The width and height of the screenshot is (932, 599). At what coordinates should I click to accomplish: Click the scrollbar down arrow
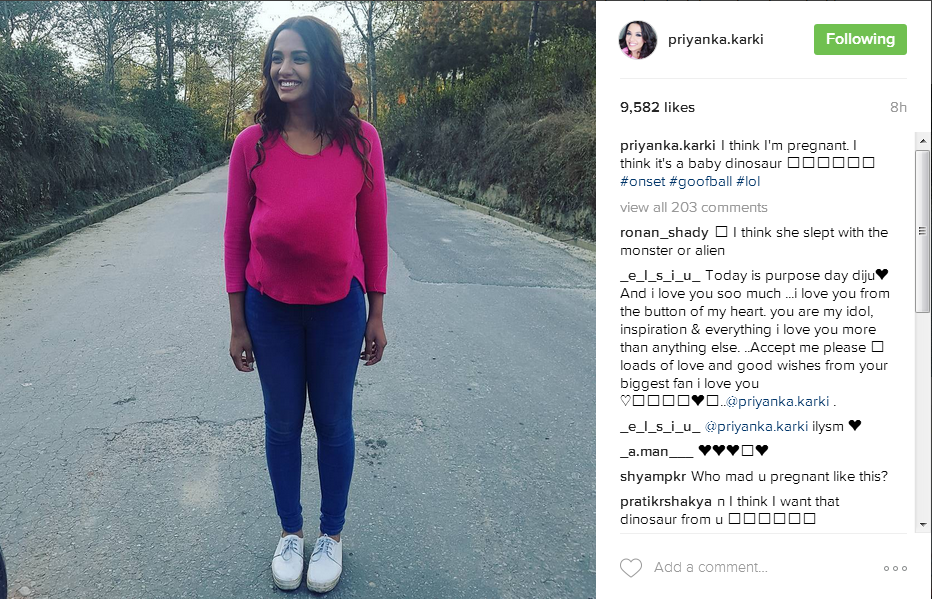pos(922,524)
